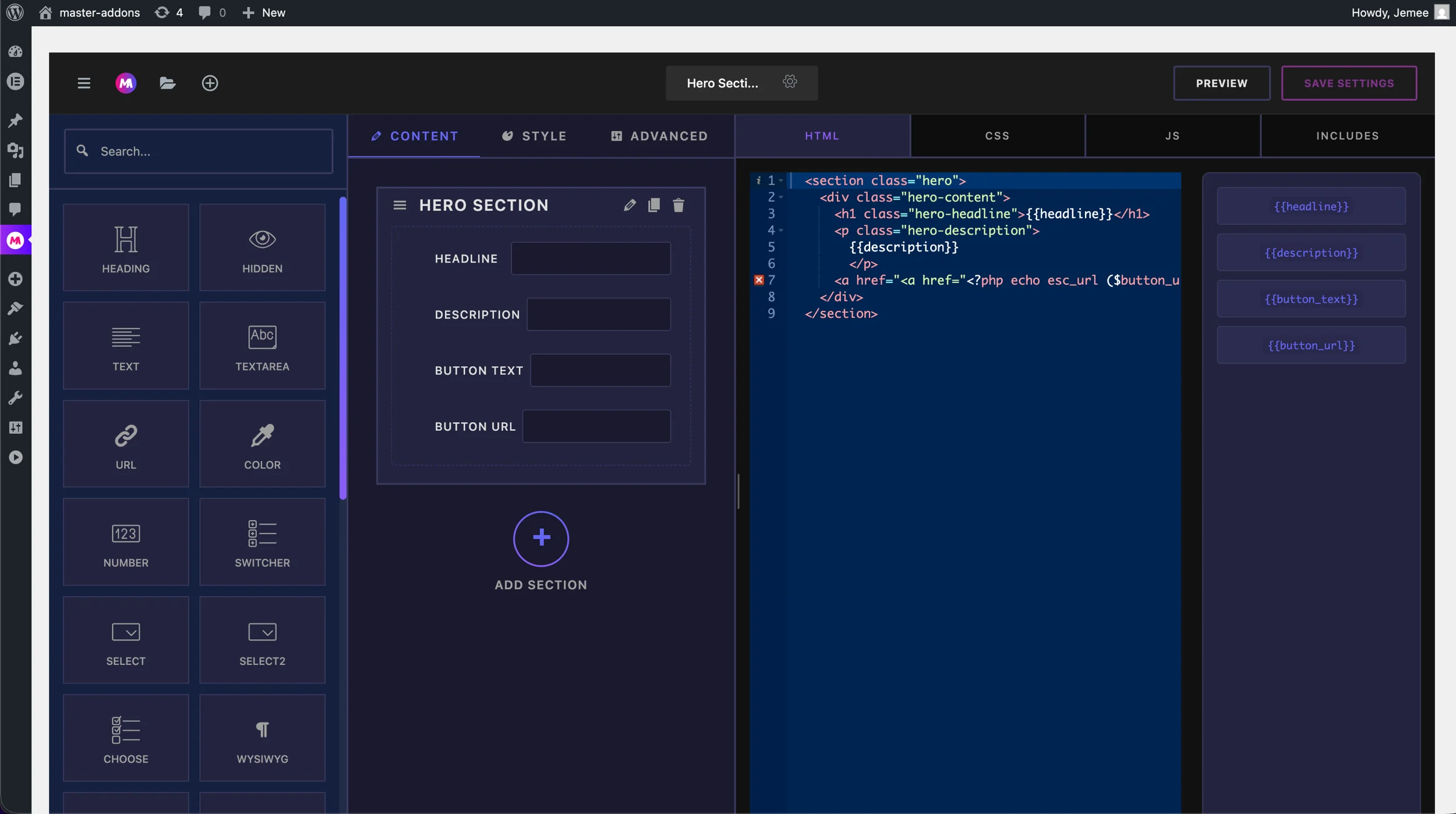Collapse WordPress menu with play icon
Image resolution: width=1456 pixels, height=814 pixels.
(x=15, y=458)
